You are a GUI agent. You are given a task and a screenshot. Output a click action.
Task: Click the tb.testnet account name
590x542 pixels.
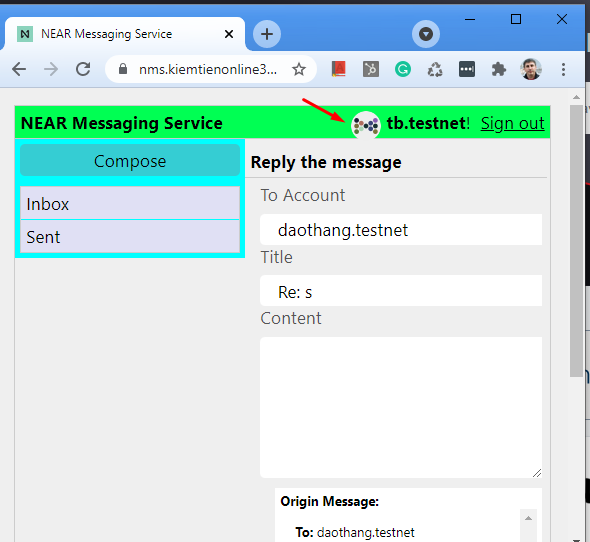(426, 123)
